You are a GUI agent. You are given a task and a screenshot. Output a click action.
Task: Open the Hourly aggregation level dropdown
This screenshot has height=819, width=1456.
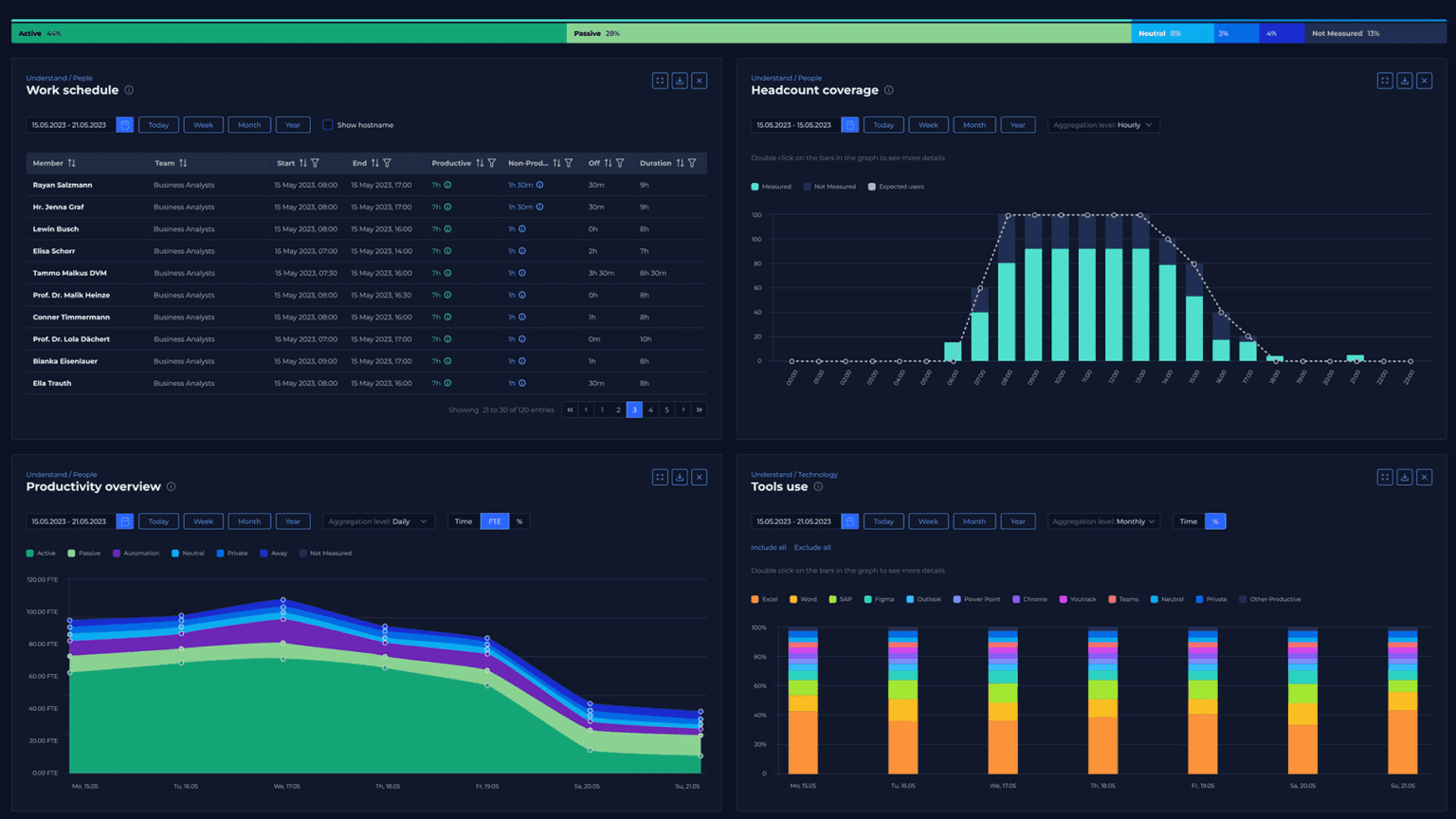point(1102,124)
